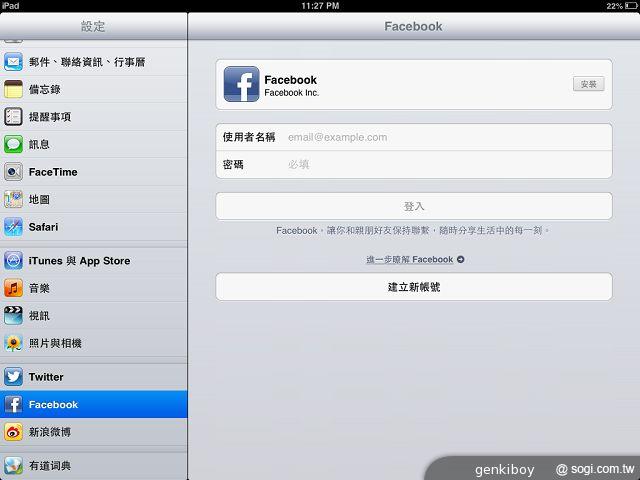This screenshot has height=480, width=640.
Task: Open 視訊 settings row
Action: pyautogui.click(x=93, y=316)
